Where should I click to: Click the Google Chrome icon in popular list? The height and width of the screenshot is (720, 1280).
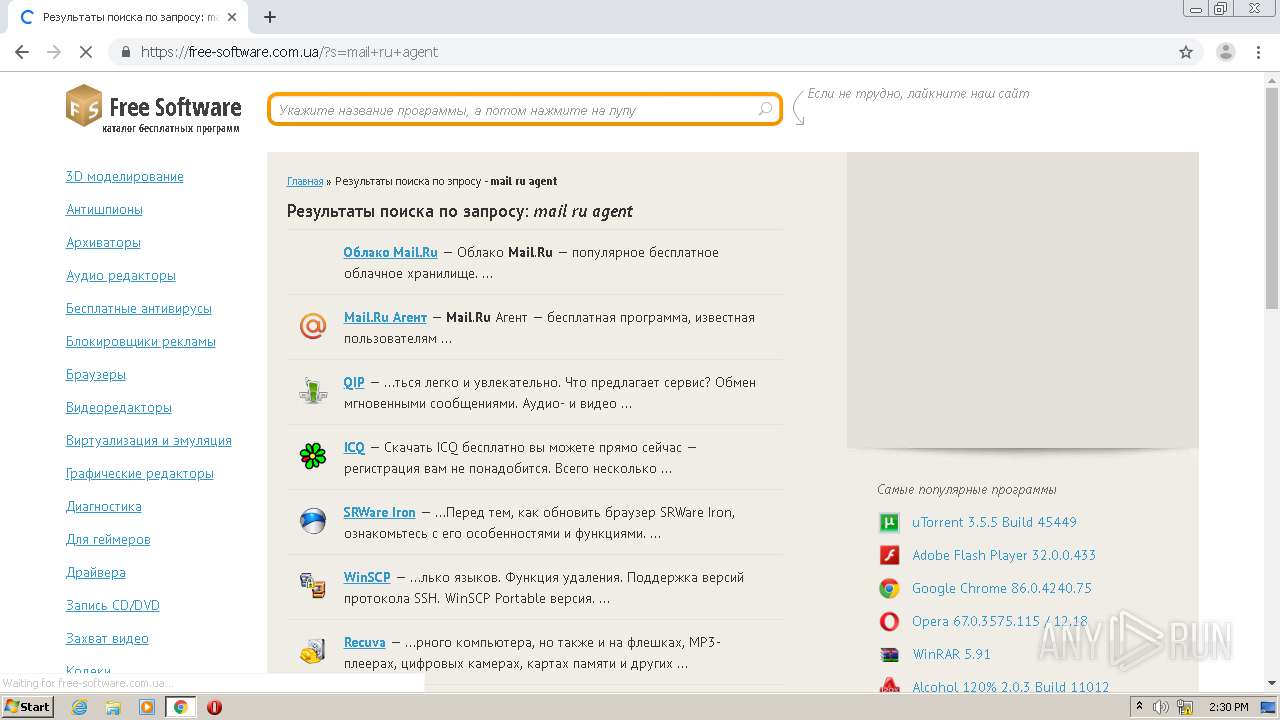point(889,588)
